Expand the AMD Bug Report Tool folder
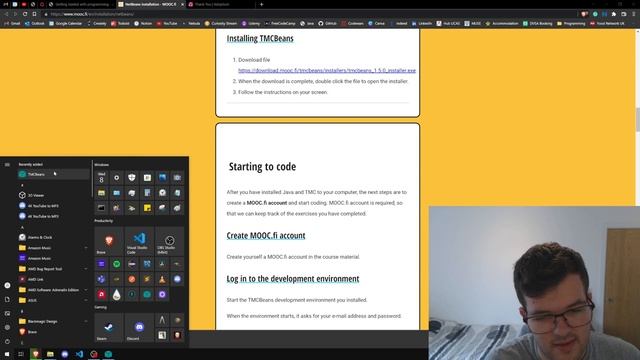 pyautogui.click(x=53, y=269)
